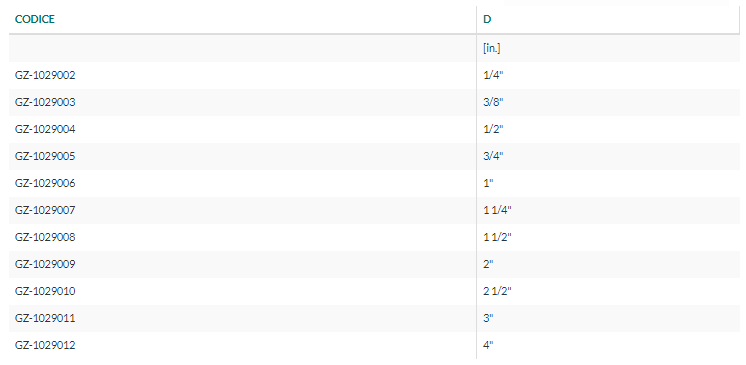Click the 2 1/2" diameter value

pos(498,291)
